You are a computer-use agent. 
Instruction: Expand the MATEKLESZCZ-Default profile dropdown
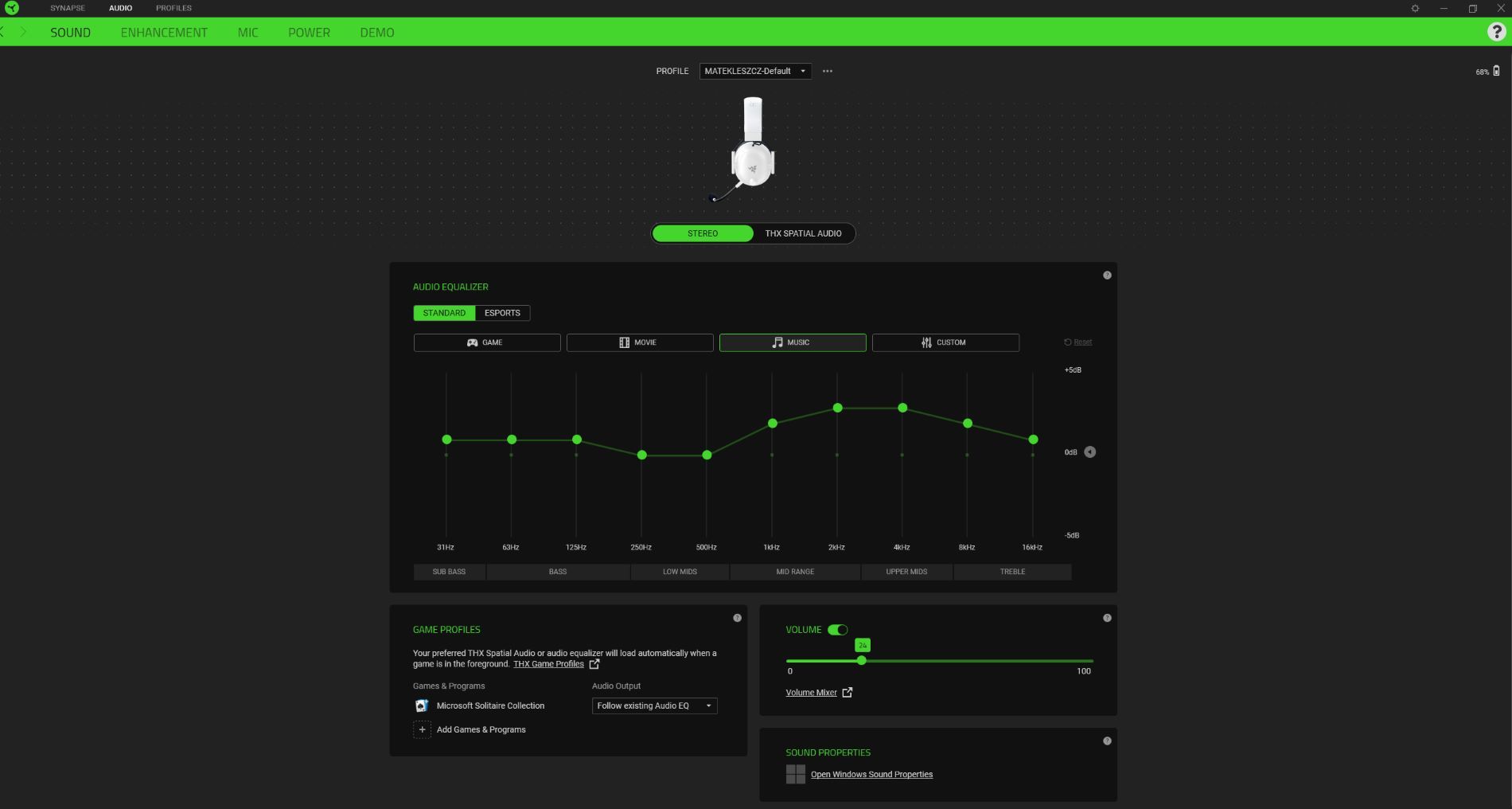[755, 71]
